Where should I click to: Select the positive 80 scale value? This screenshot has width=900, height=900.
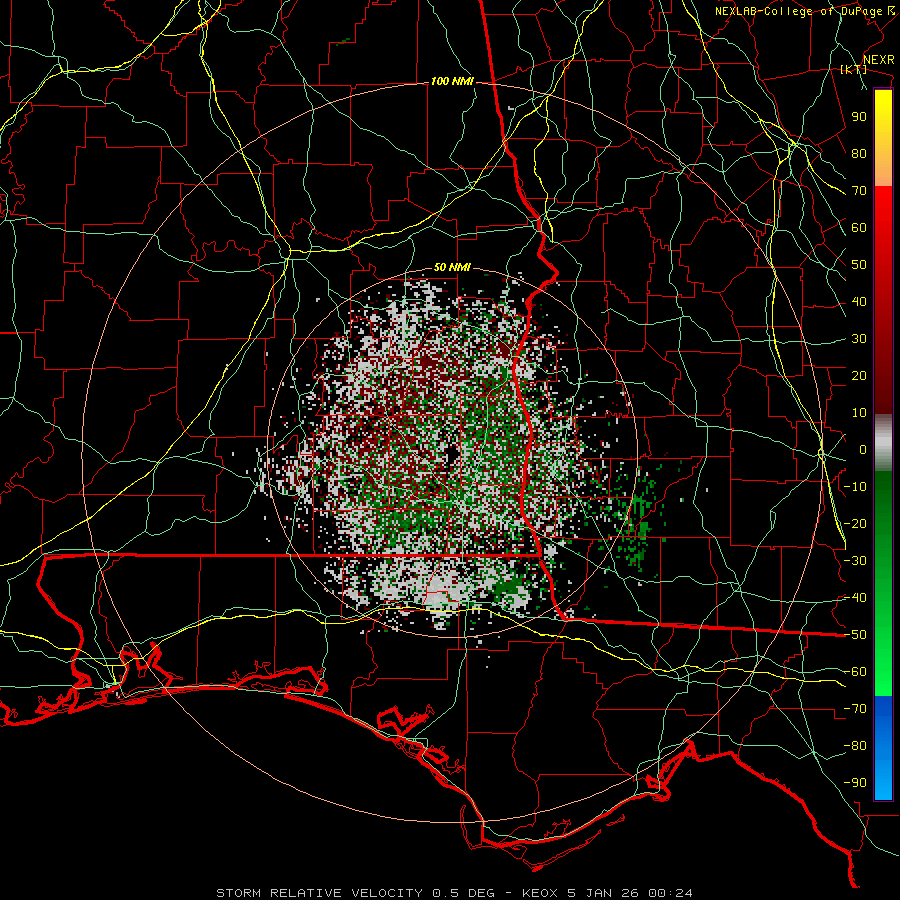click(859, 154)
